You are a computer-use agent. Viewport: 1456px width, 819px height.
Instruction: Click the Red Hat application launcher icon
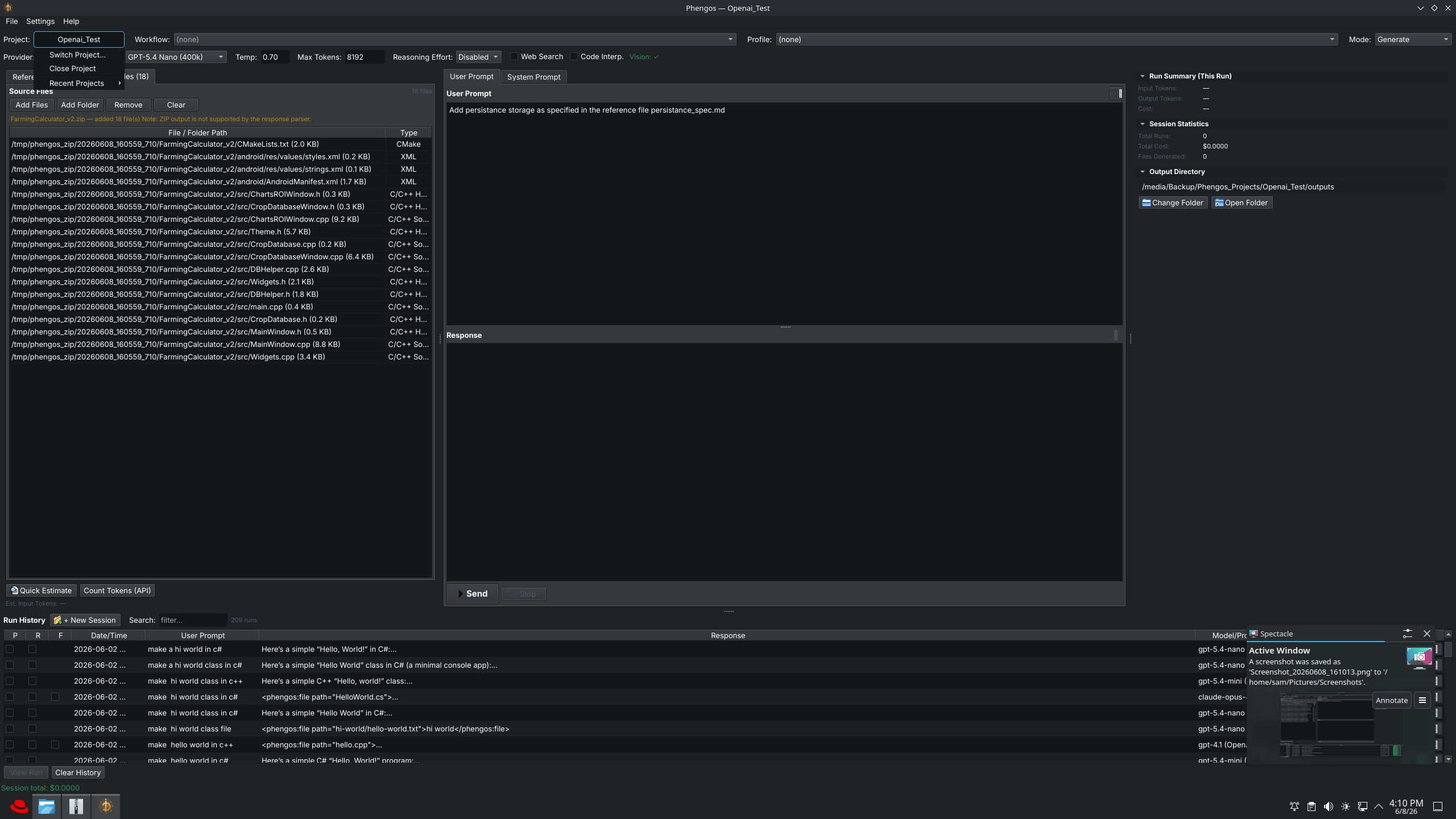click(x=19, y=806)
